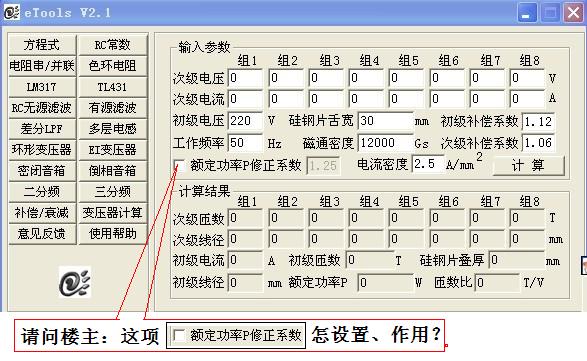Click the 次级电压 组2 input field
The image size is (587, 361).
pos(286,78)
